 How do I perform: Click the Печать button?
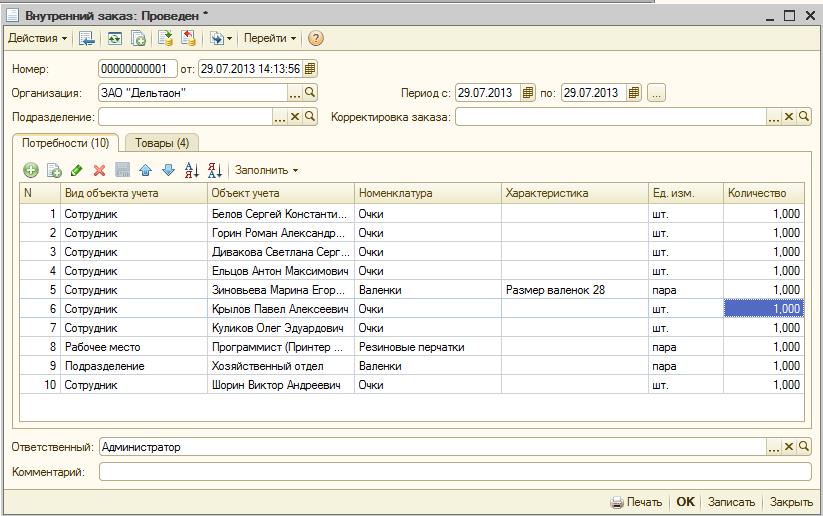(x=636, y=502)
